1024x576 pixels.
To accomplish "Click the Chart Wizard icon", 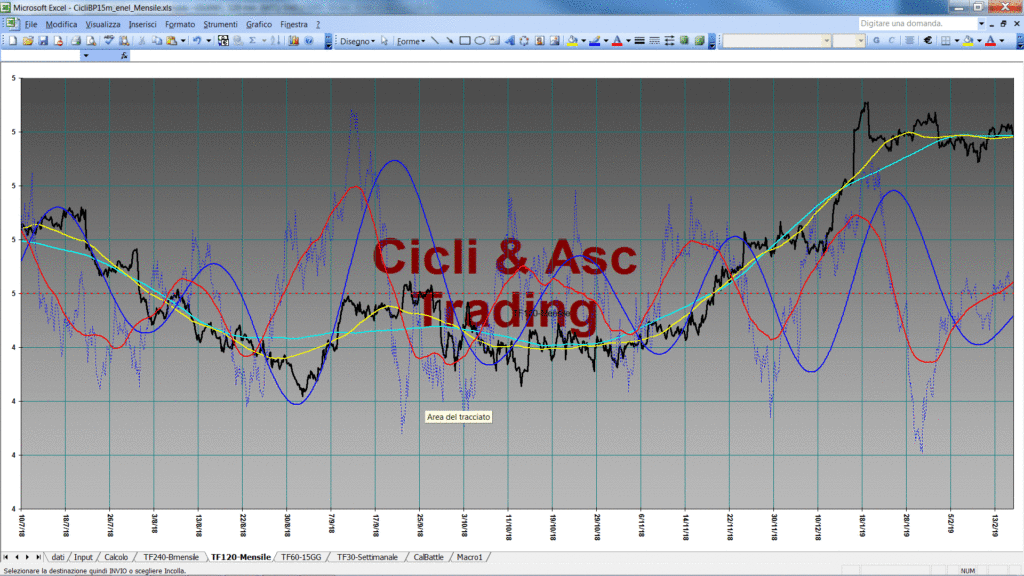I will [x=294, y=40].
